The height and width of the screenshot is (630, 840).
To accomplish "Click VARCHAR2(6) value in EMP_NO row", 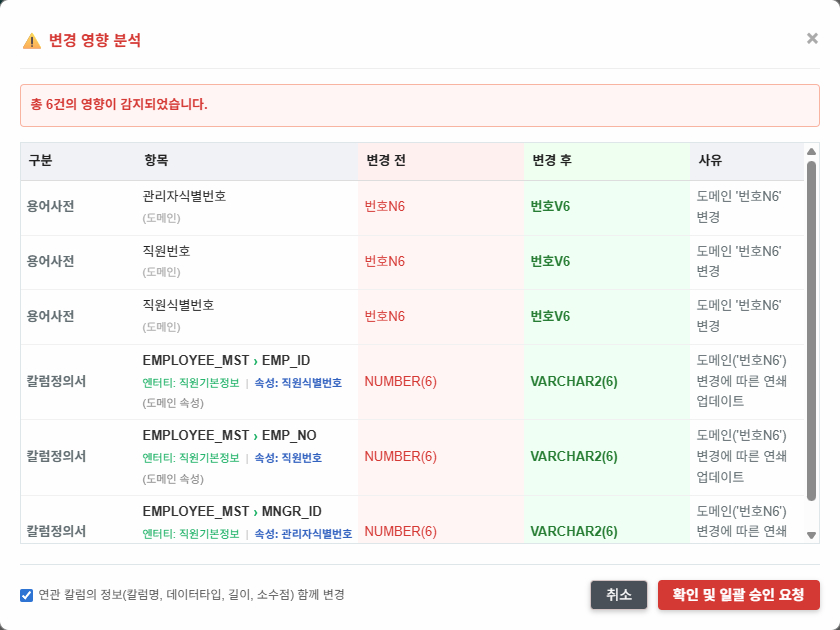I will (x=574, y=456).
